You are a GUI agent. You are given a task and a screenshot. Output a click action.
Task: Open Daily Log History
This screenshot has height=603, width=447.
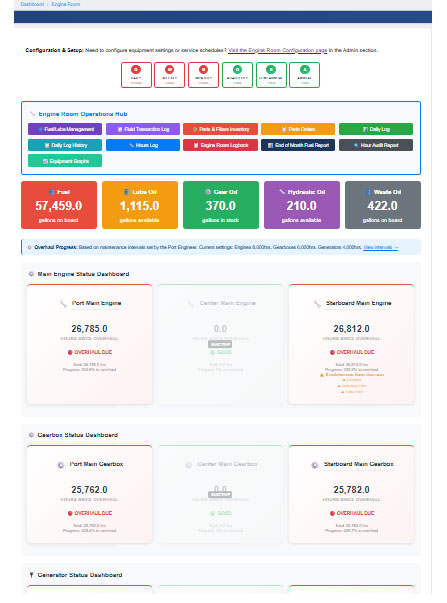[x=65, y=145]
